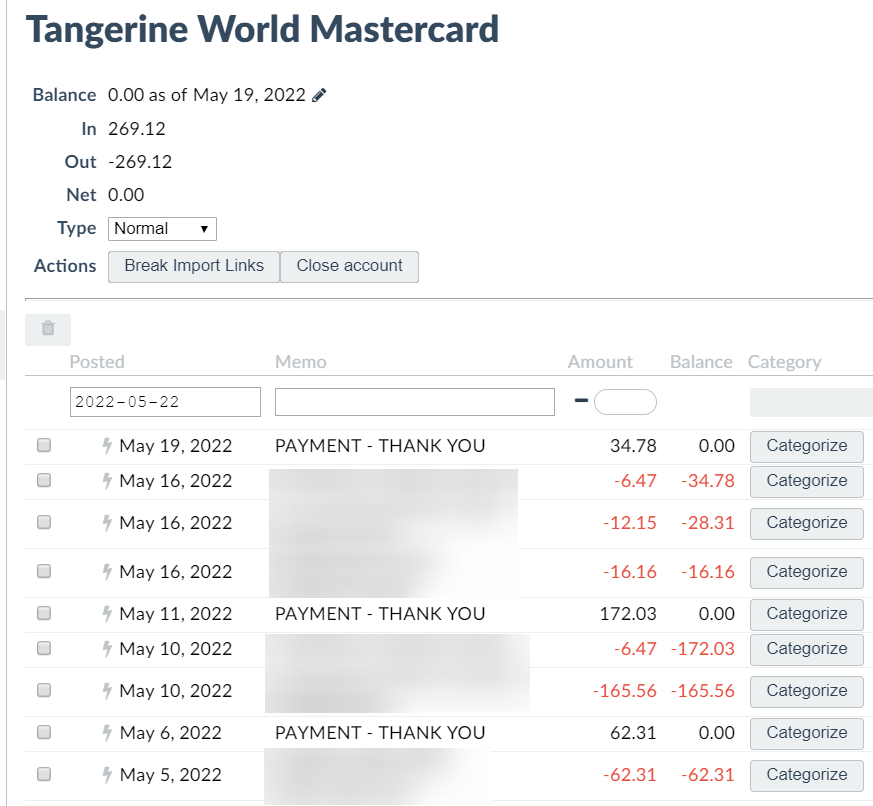Click the Break Import Links button
This screenshot has width=873, height=806.
pos(193,266)
